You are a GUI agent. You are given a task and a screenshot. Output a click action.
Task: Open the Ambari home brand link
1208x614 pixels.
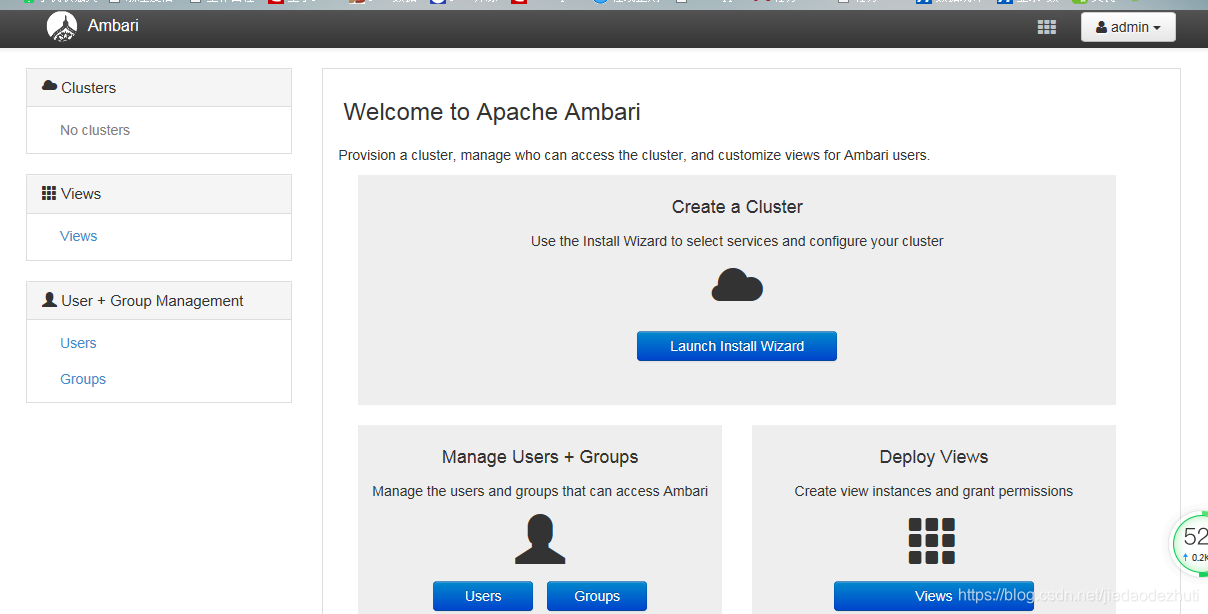click(113, 26)
